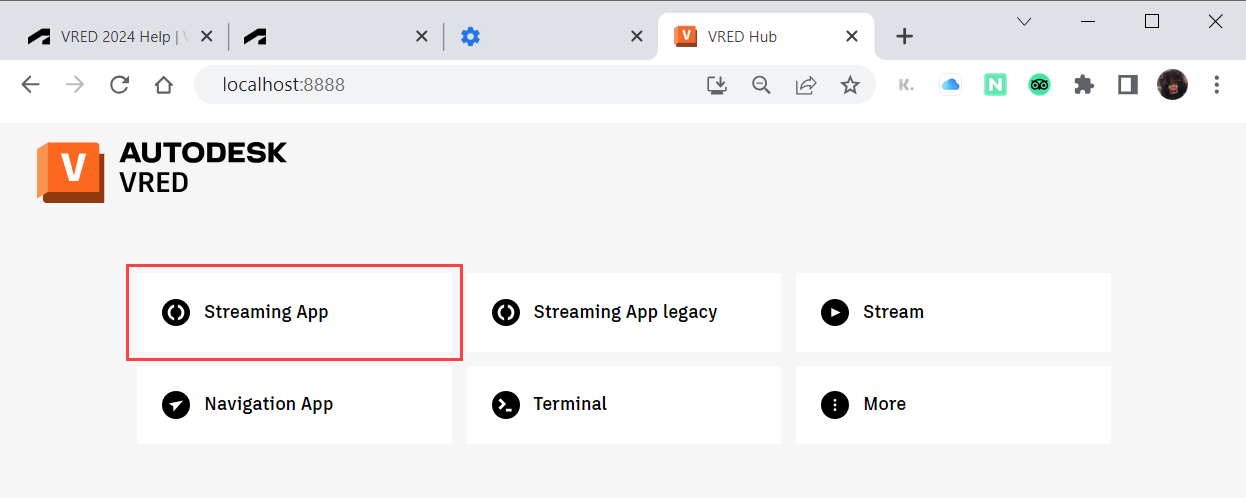Go to the browser home page
The image size is (1246, 498).
click(164, 85)
